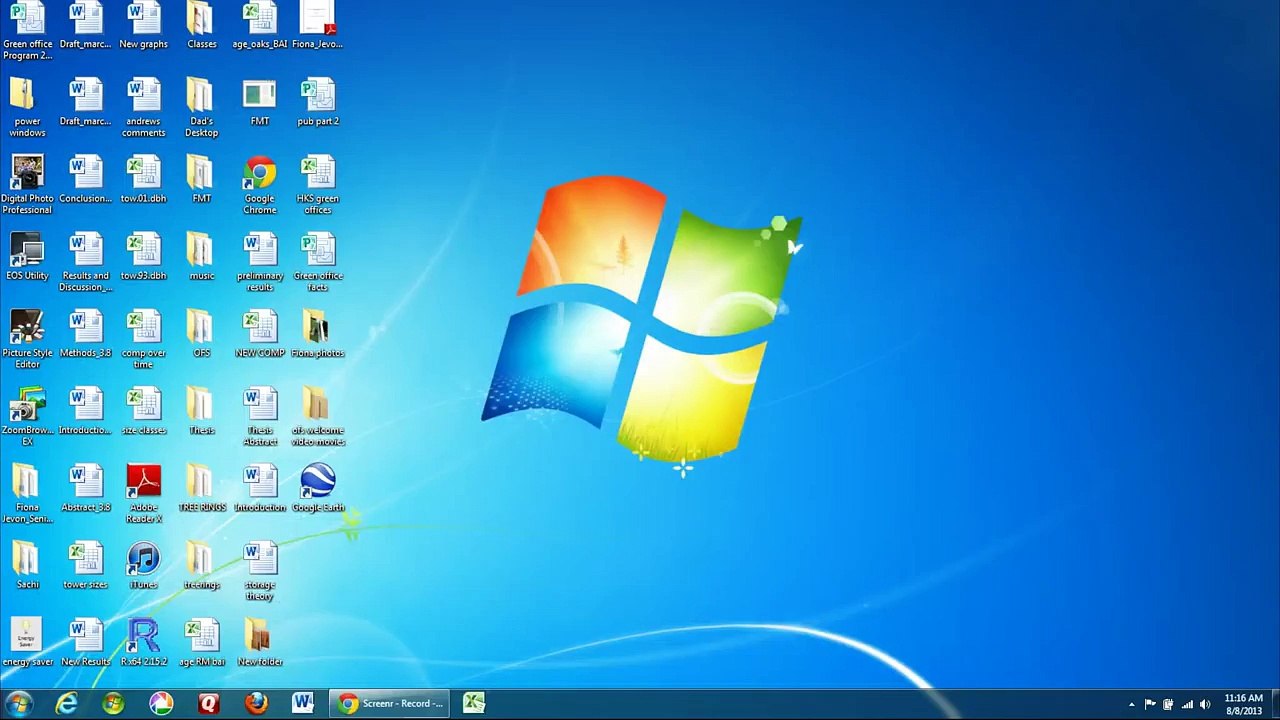The height and width of the screenshot is (720, 1280).
Task: Show hidden system tray icons
Action: coord(1131,704)
